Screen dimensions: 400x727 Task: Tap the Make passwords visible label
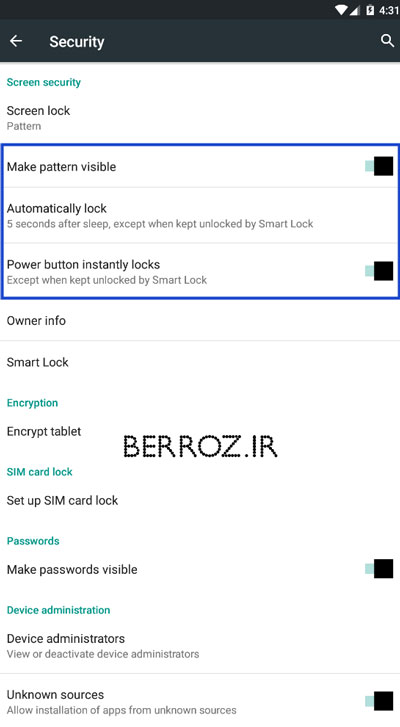click(72, 569)
